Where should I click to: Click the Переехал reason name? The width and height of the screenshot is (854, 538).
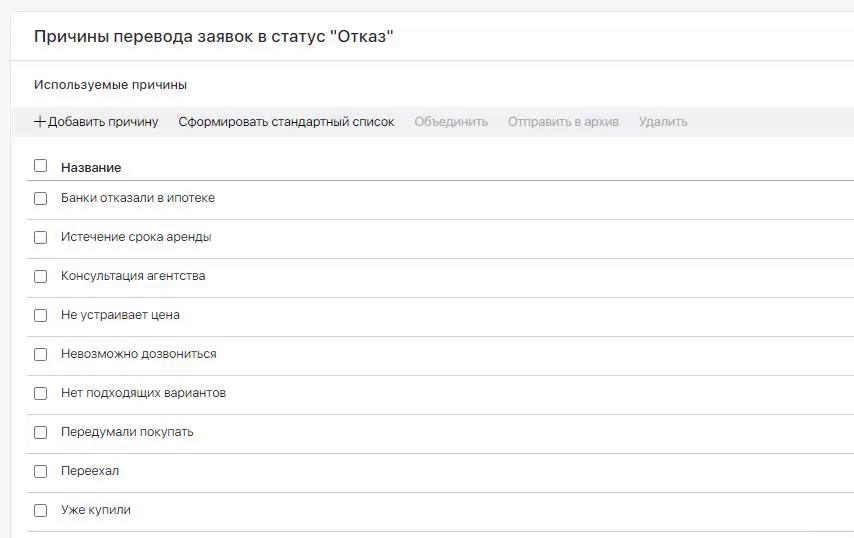coord(90,471)
